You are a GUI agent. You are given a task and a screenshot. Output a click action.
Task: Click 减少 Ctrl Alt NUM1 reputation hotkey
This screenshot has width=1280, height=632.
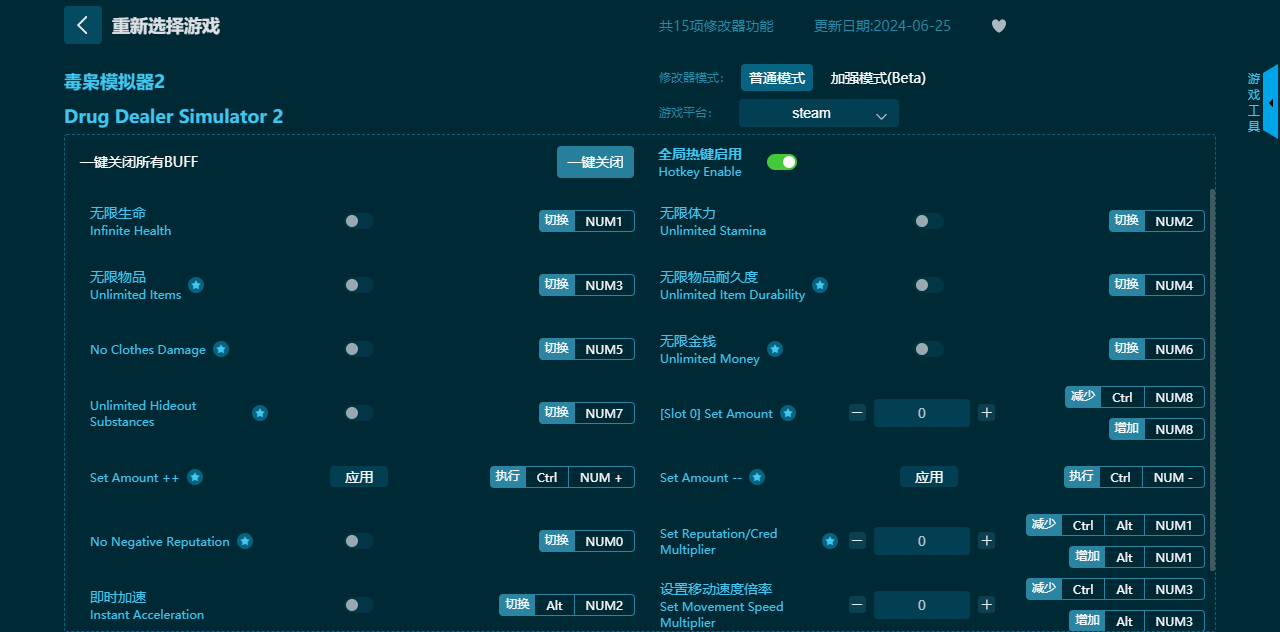(x=1115, y=525)
